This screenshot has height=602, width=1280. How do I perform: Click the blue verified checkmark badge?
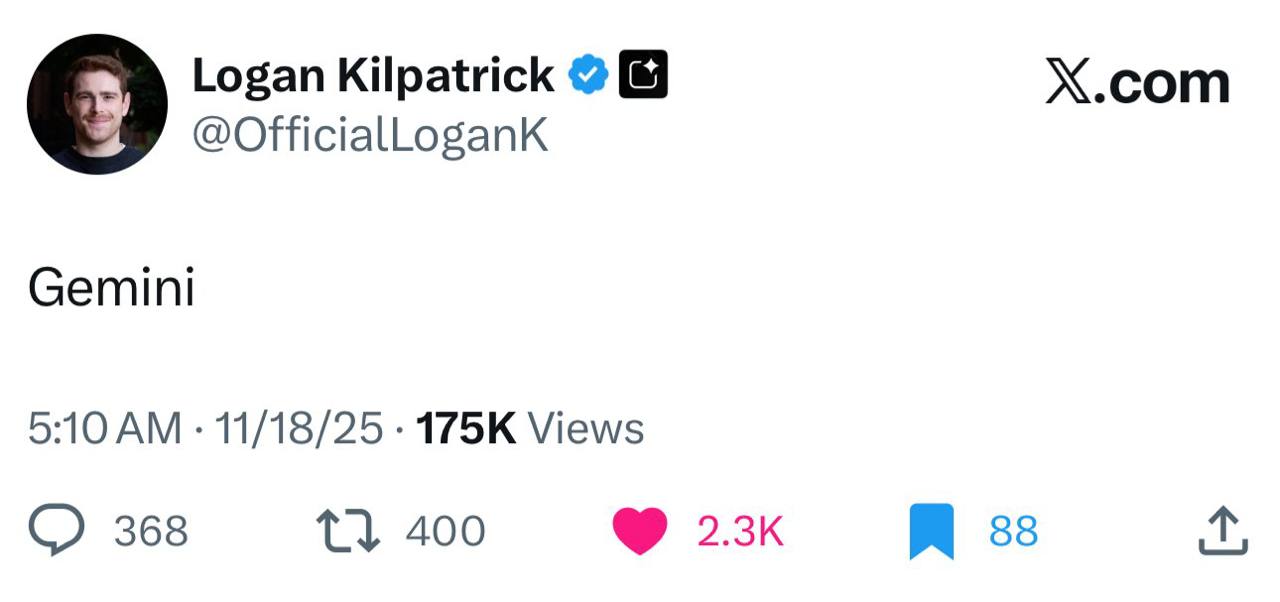pos(589,76)
